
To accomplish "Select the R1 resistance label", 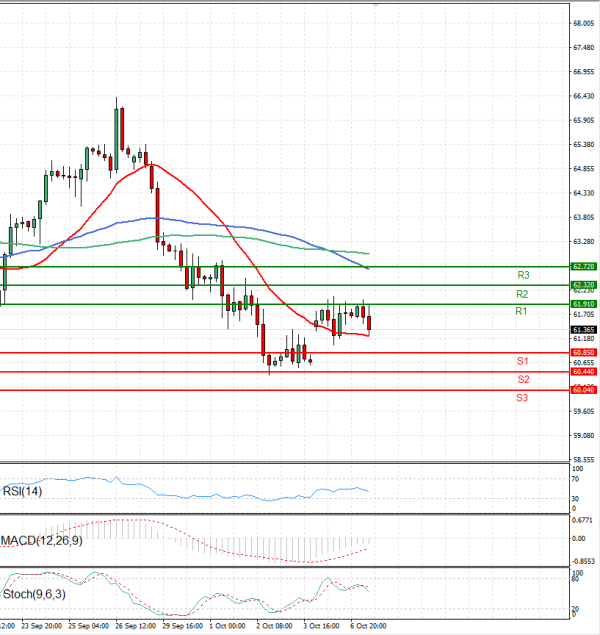I will click(521, 312).
